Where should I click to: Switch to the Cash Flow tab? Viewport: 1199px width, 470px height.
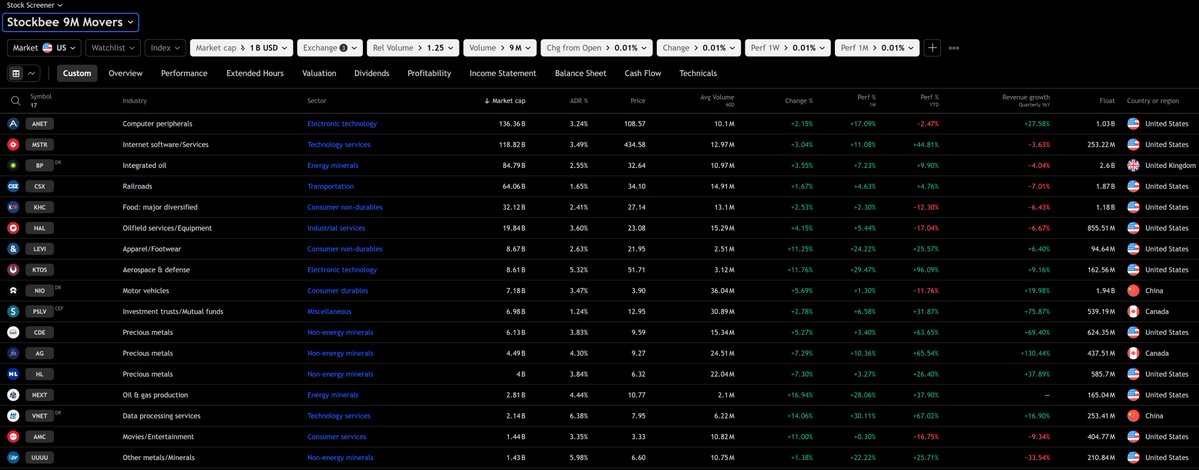(642, 73)
